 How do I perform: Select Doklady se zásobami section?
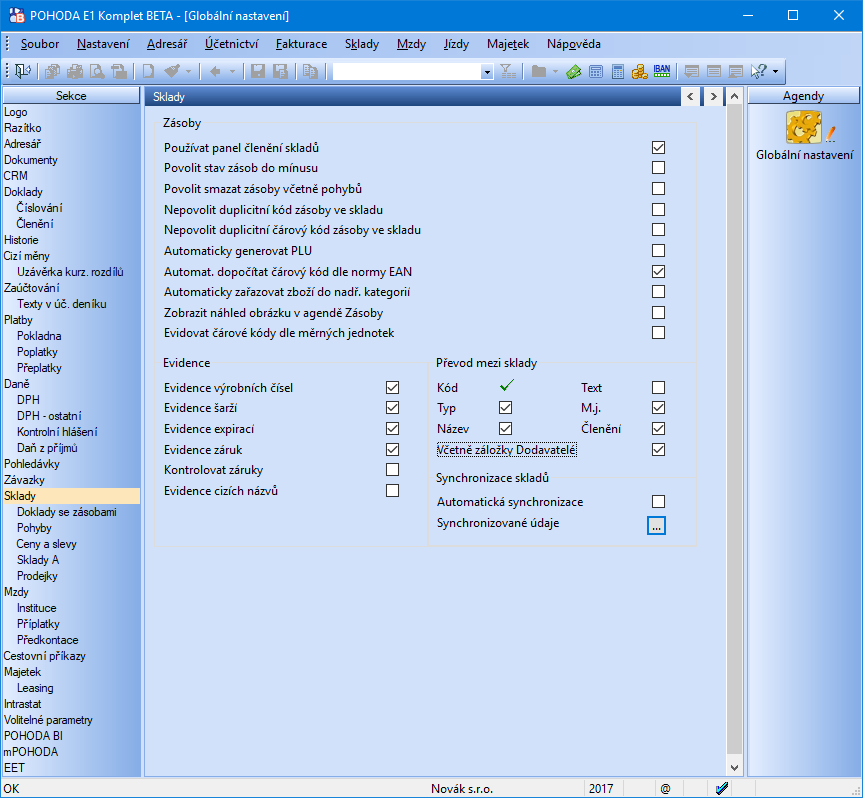(67, 512)
